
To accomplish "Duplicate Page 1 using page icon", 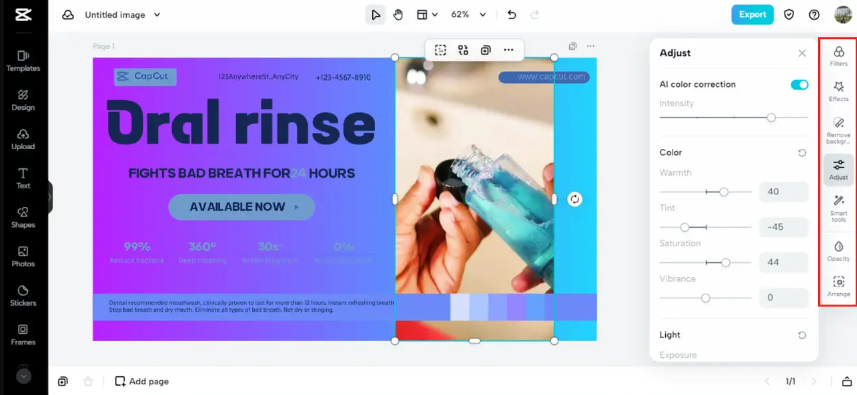I will [573, 46].
